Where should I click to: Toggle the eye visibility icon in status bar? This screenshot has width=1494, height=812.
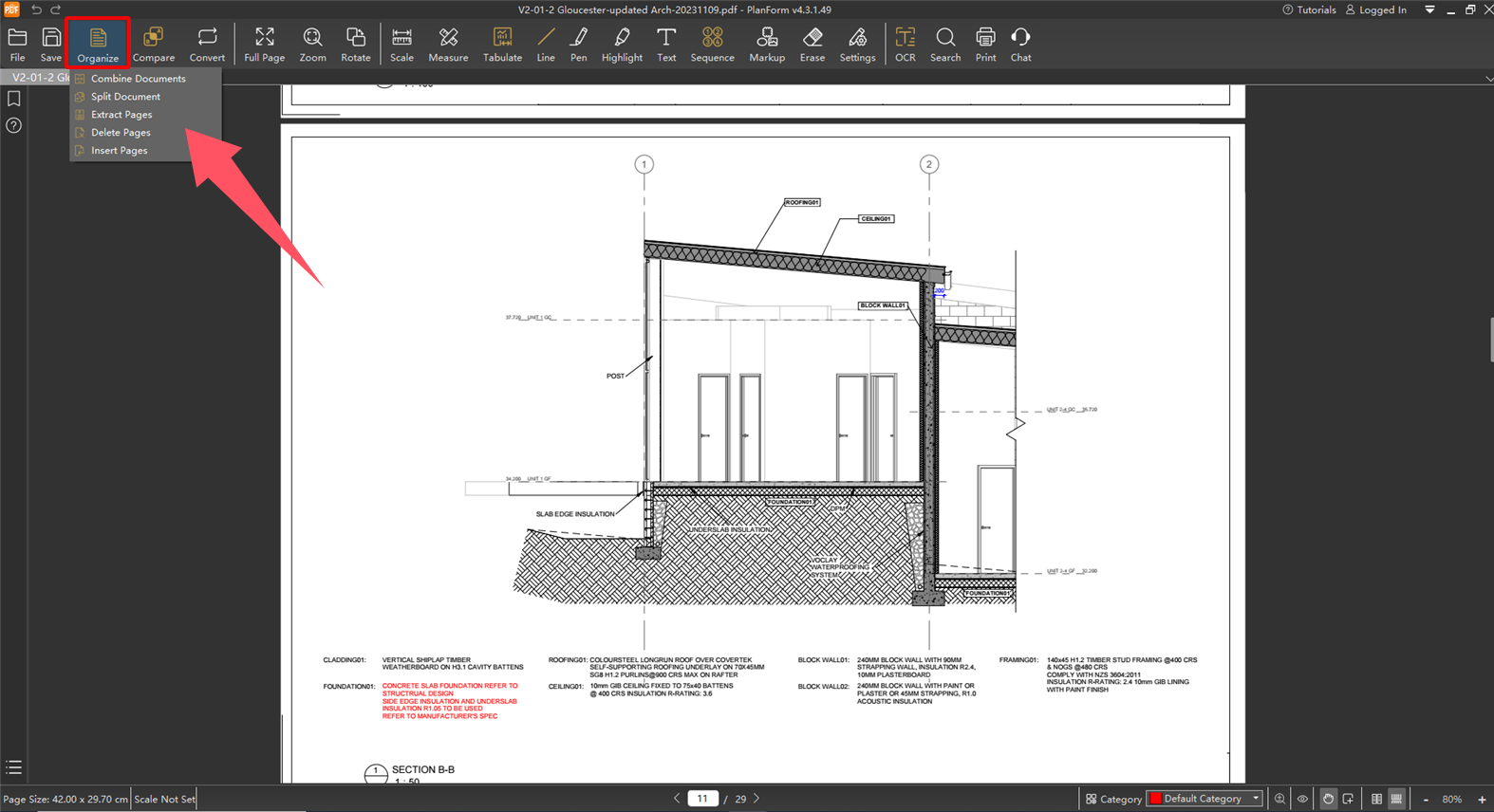pos(1302,799)
